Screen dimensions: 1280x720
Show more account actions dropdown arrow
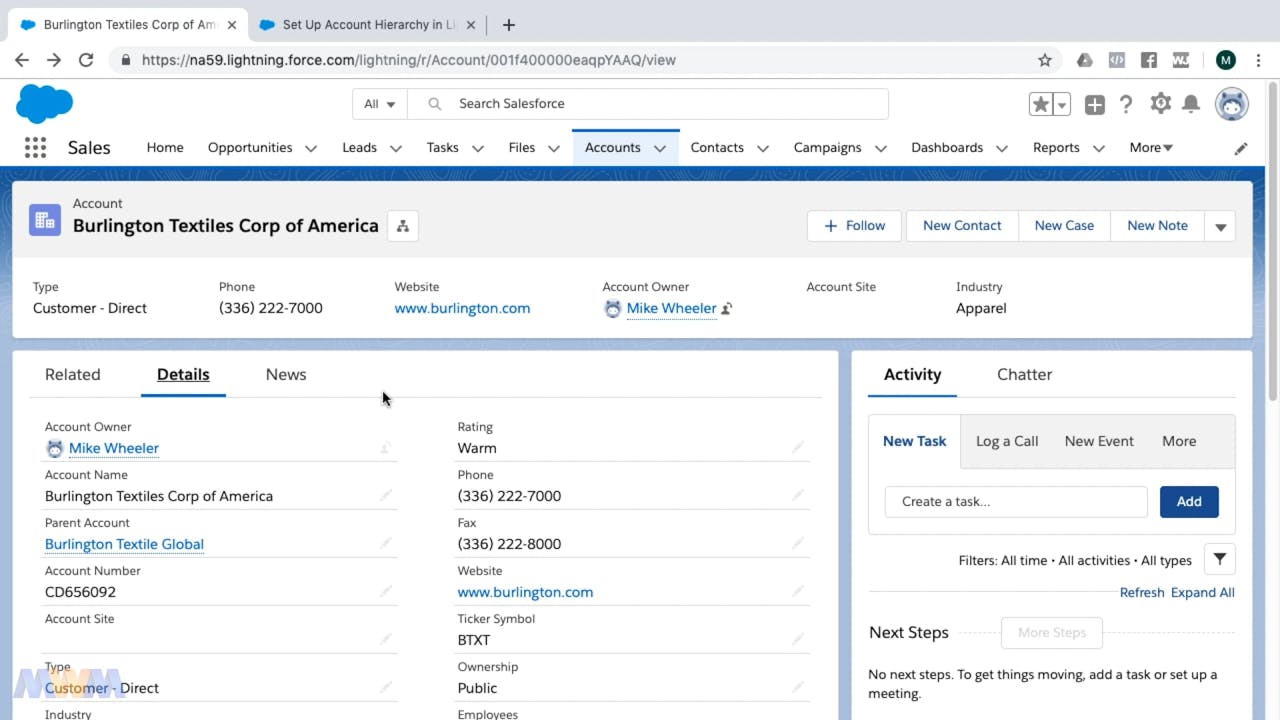[x=1220, y=226]
